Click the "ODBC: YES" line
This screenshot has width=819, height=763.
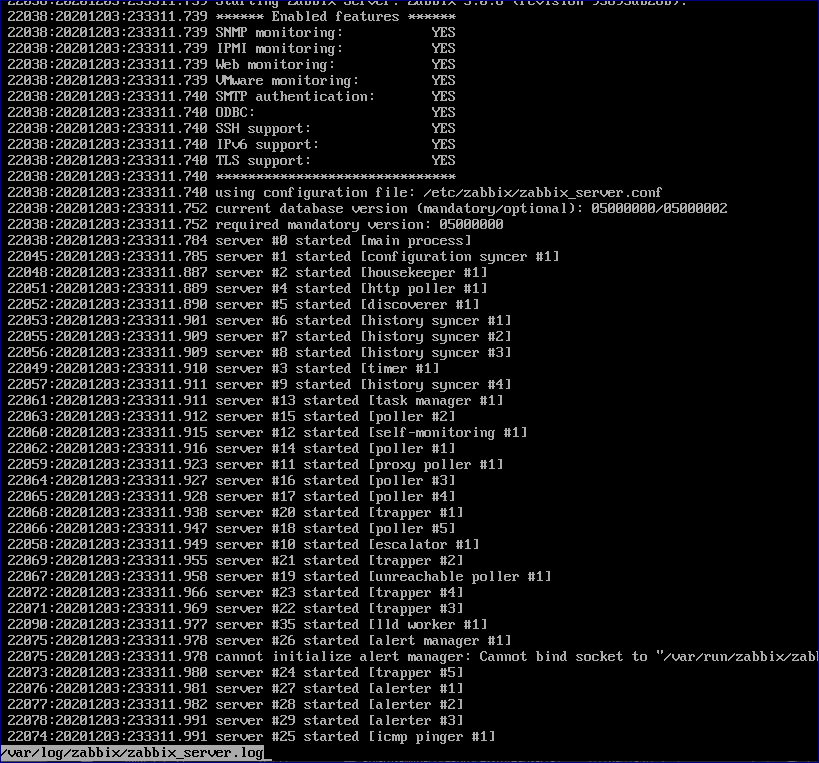231,112
